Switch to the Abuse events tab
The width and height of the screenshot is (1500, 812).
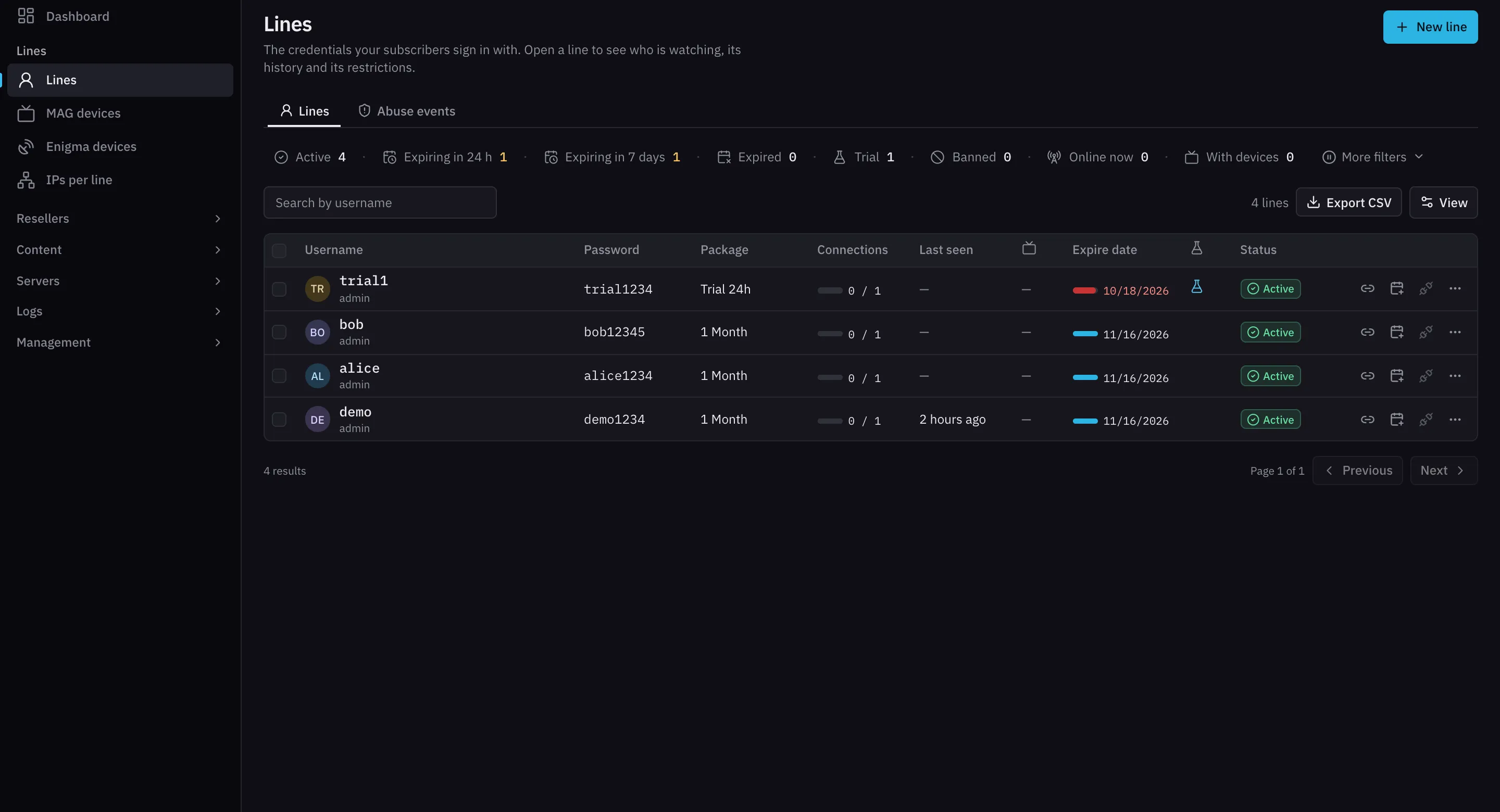[x=407, y=111]
